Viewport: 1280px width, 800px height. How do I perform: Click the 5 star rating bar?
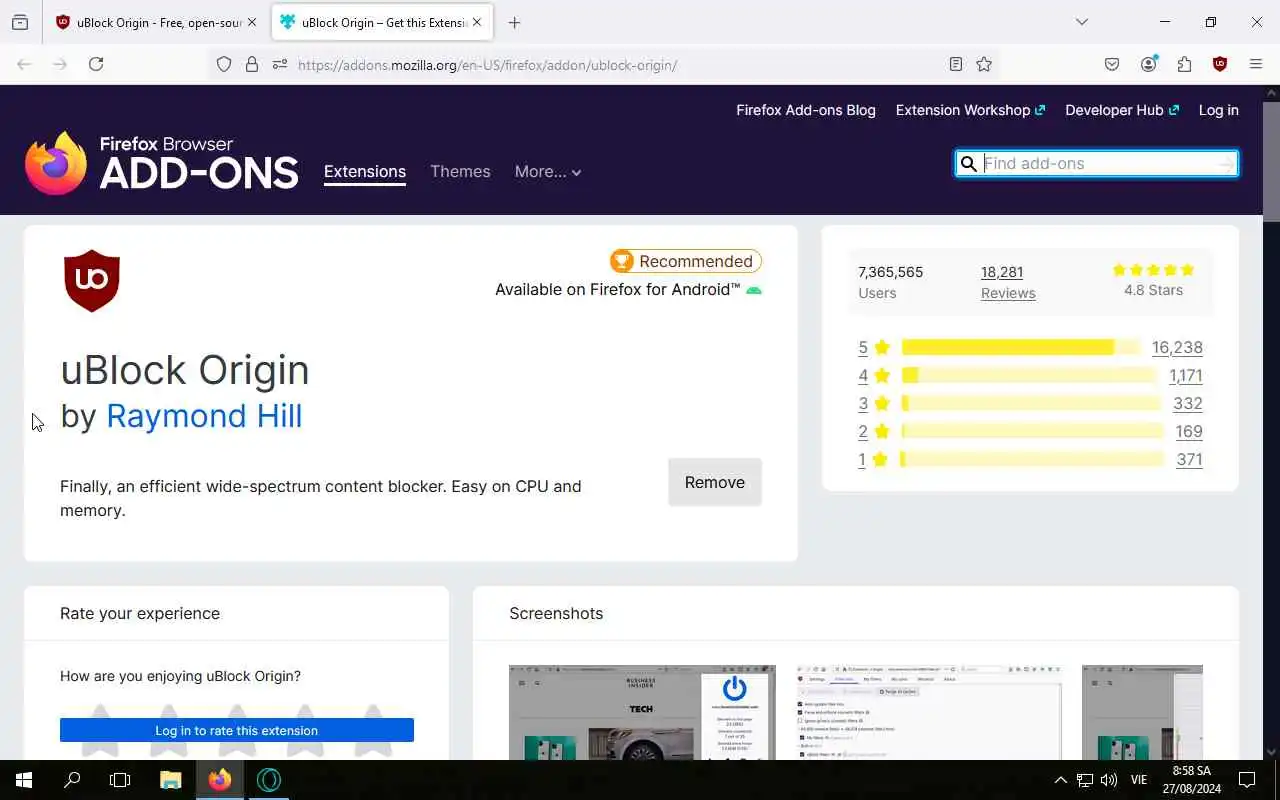[1021, 347]
